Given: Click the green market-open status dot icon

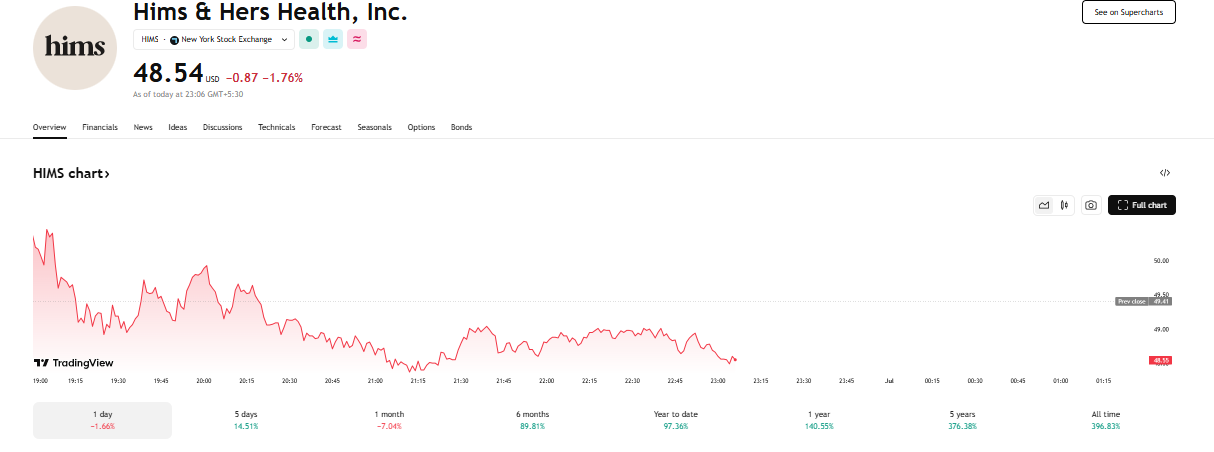Looking at the screenshot, I should pos(309,40).
